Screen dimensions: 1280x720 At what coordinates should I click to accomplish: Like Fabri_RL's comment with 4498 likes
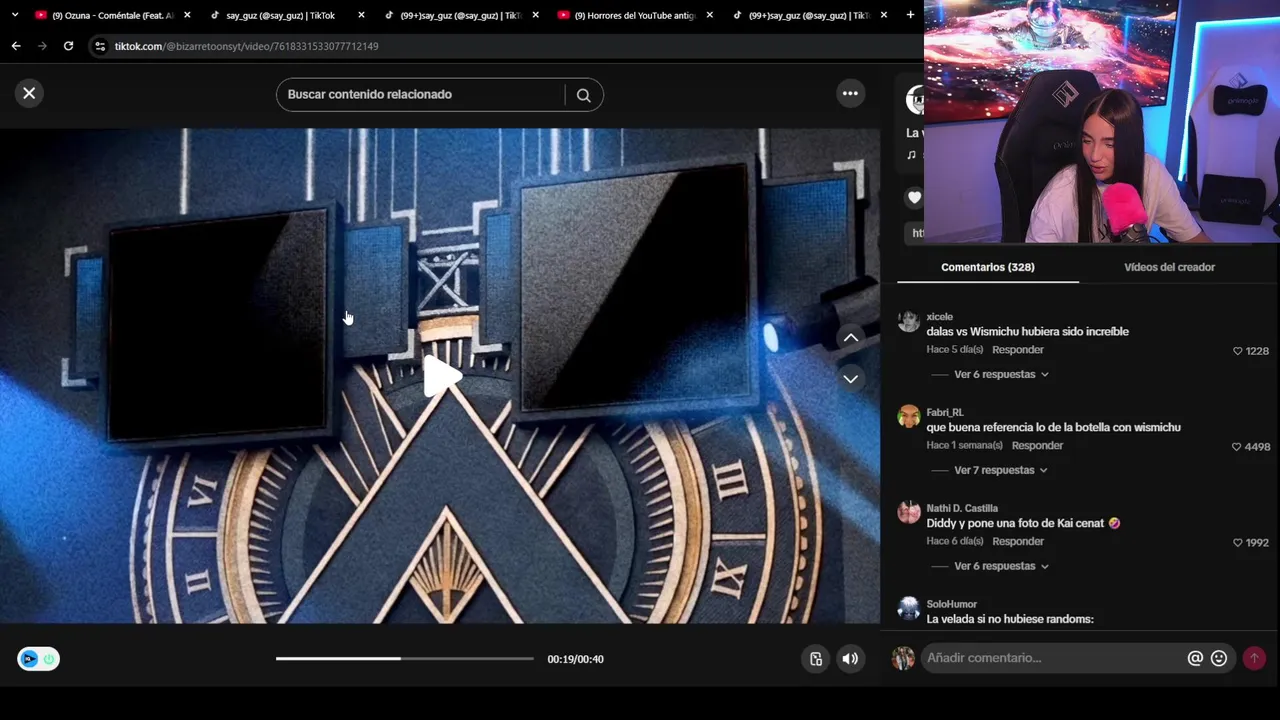coord(1237,447)
